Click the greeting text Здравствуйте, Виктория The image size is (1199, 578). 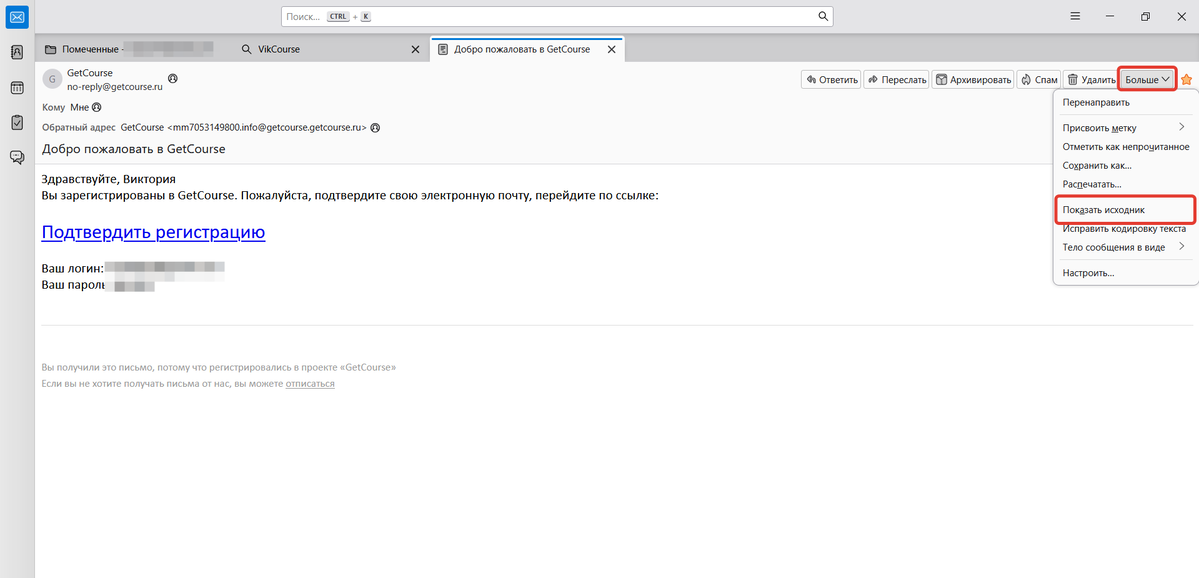pyautogui.click(x=109, y=180)
